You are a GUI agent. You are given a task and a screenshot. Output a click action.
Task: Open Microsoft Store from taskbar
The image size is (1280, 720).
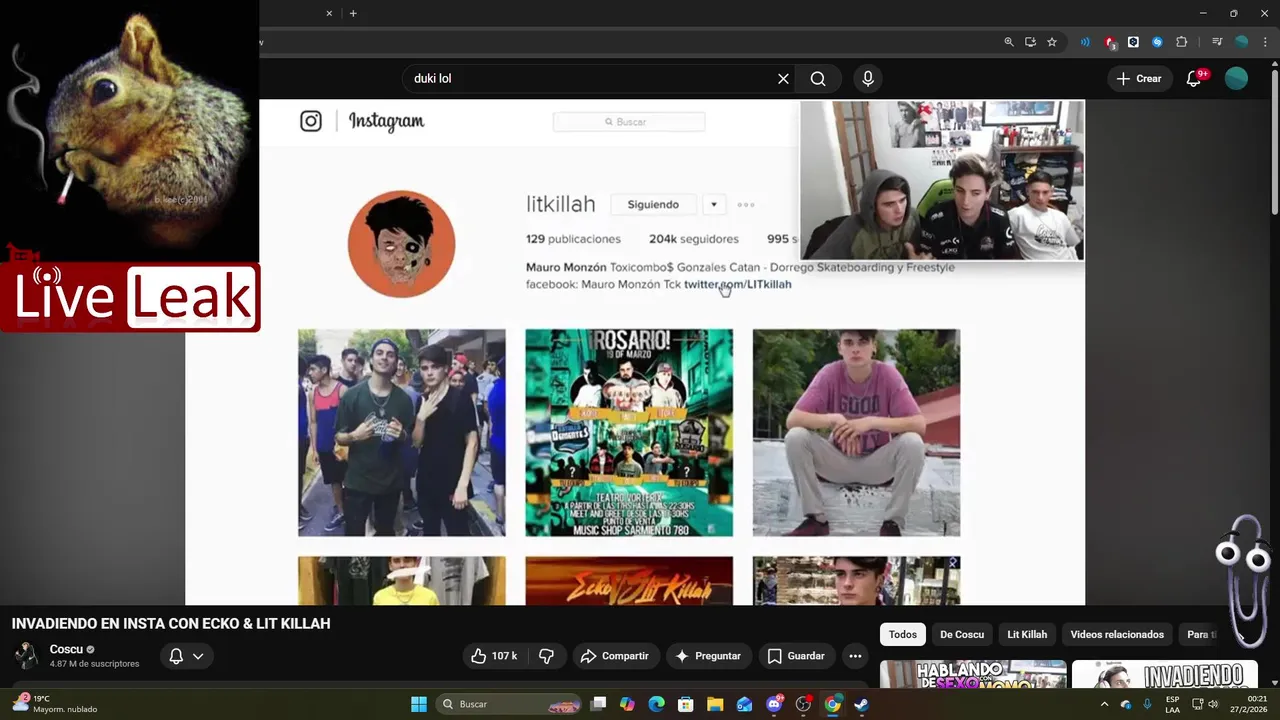click(x=686, y=704)
